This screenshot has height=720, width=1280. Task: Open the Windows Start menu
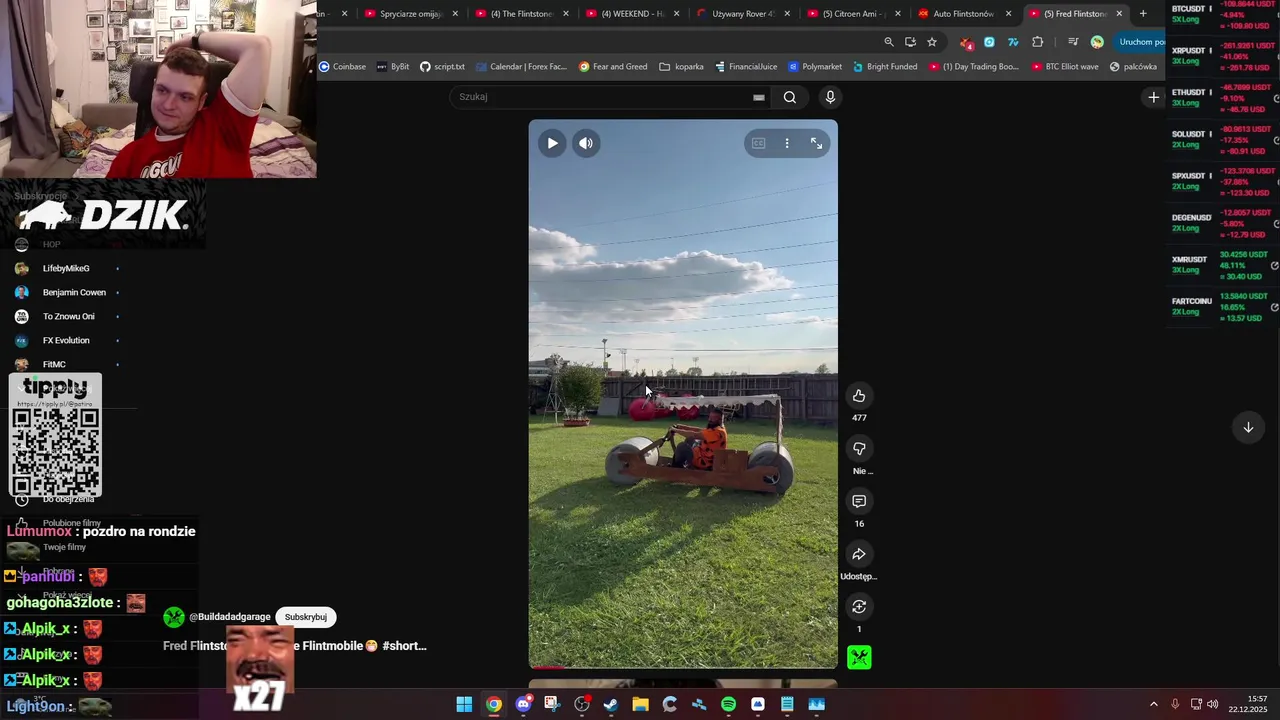point(464,704)
